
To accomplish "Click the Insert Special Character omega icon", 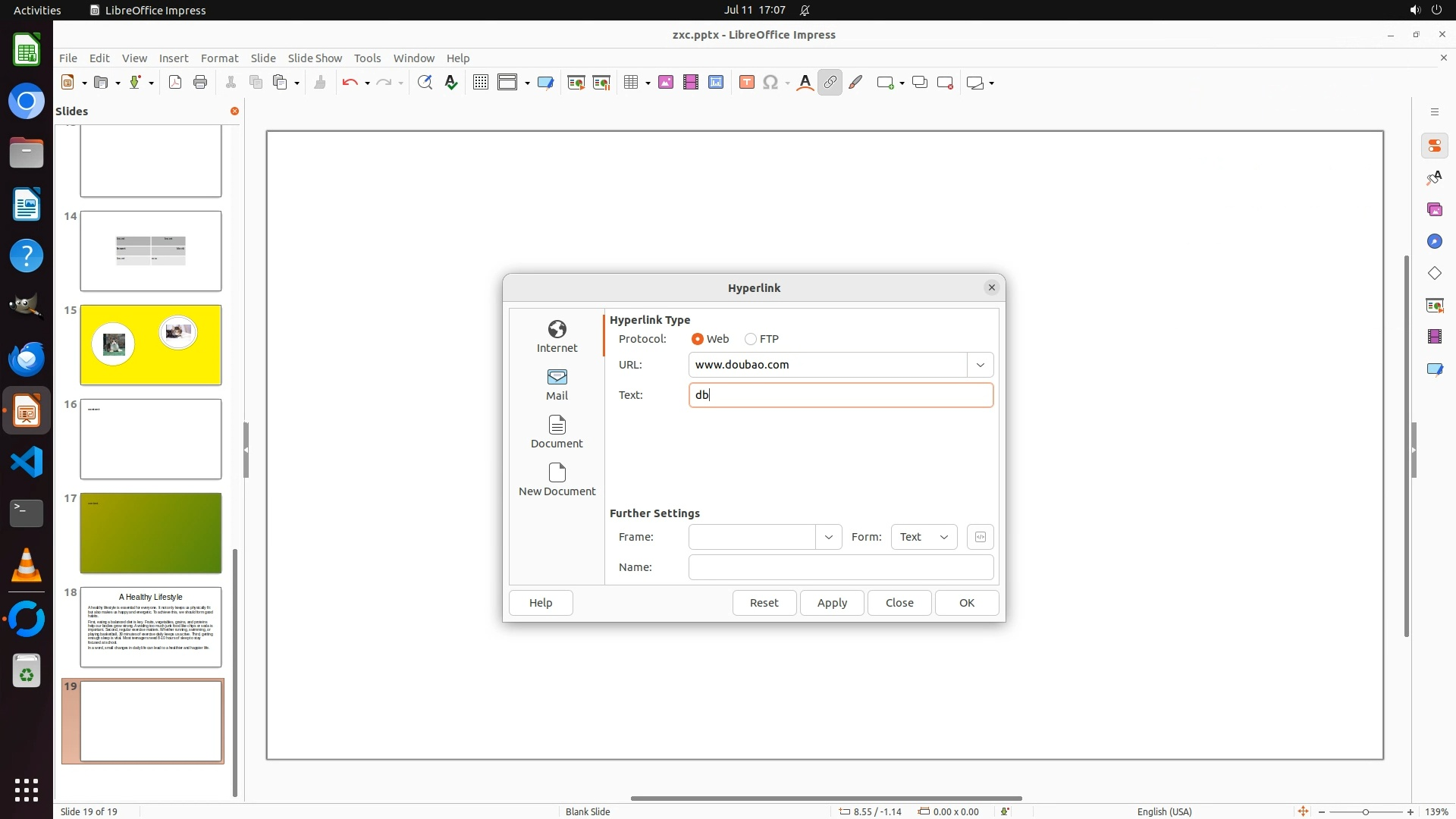I will pyautogui.click(x=770, y=83).
